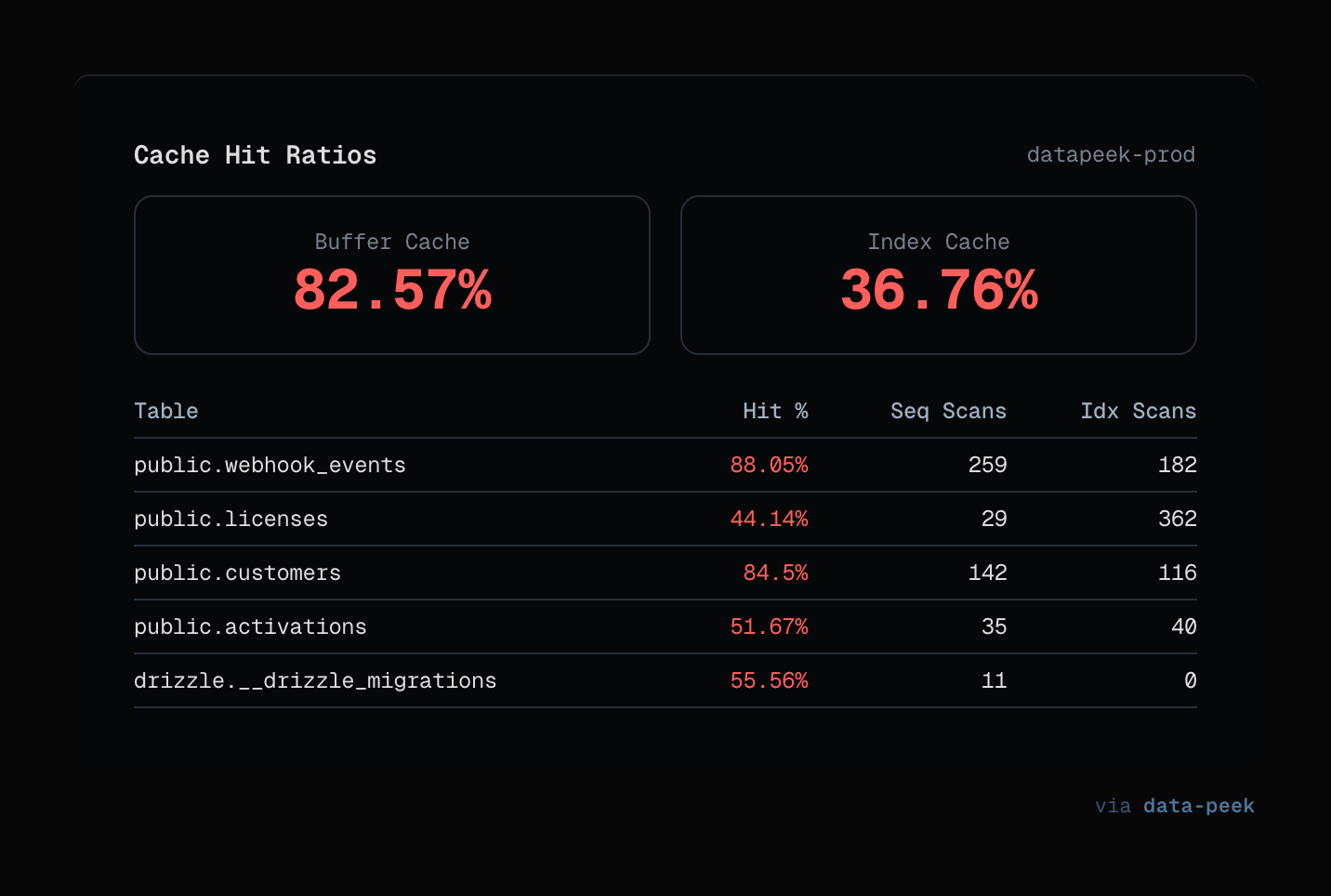This screenshot has width=1331, height=896.
Task: Open drizzle.__drizzle_migrations table entry
Action: [315, 680]
